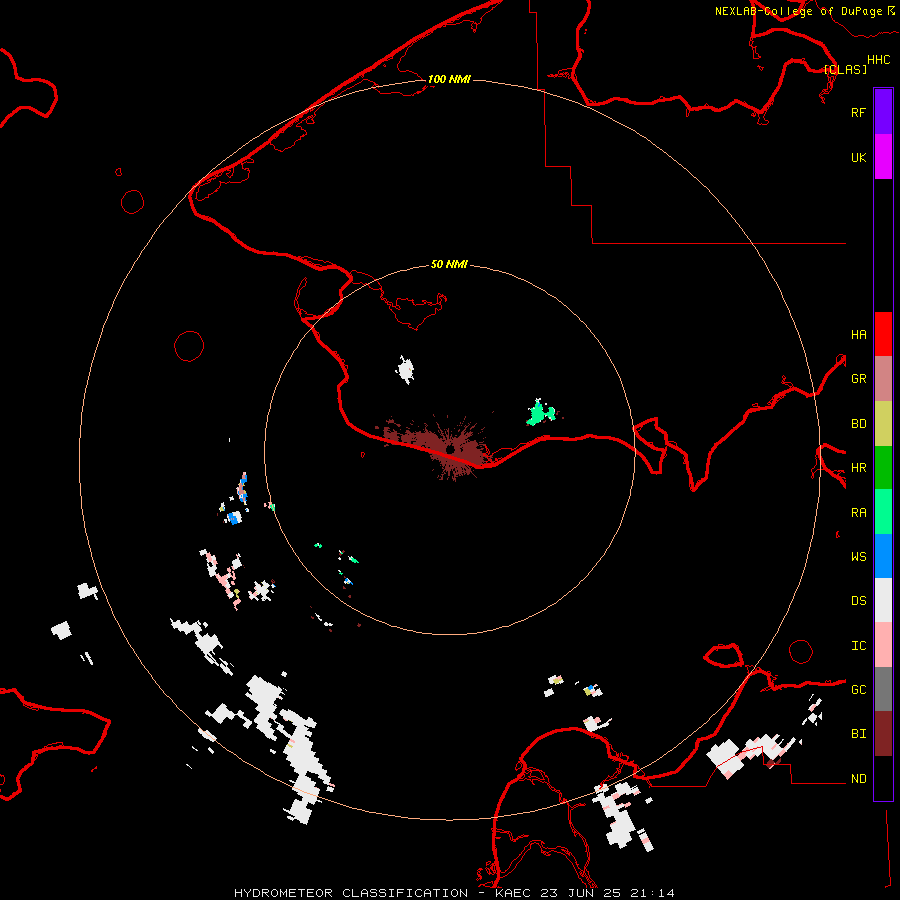Select the IC pink legend swatch
This screenshot has width=900, height=900.
[883, 645]
